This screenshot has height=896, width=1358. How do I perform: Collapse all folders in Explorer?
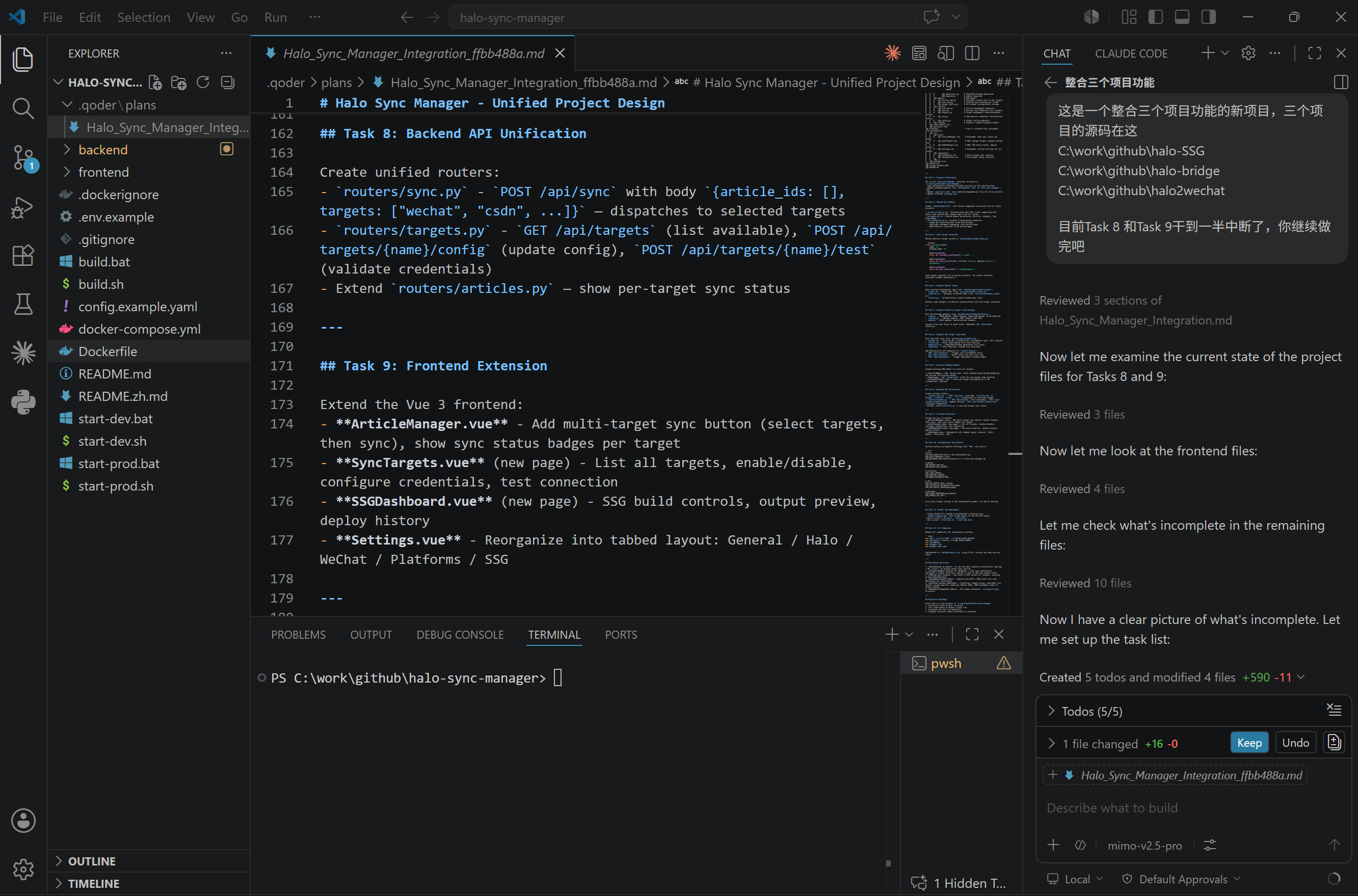227,83
